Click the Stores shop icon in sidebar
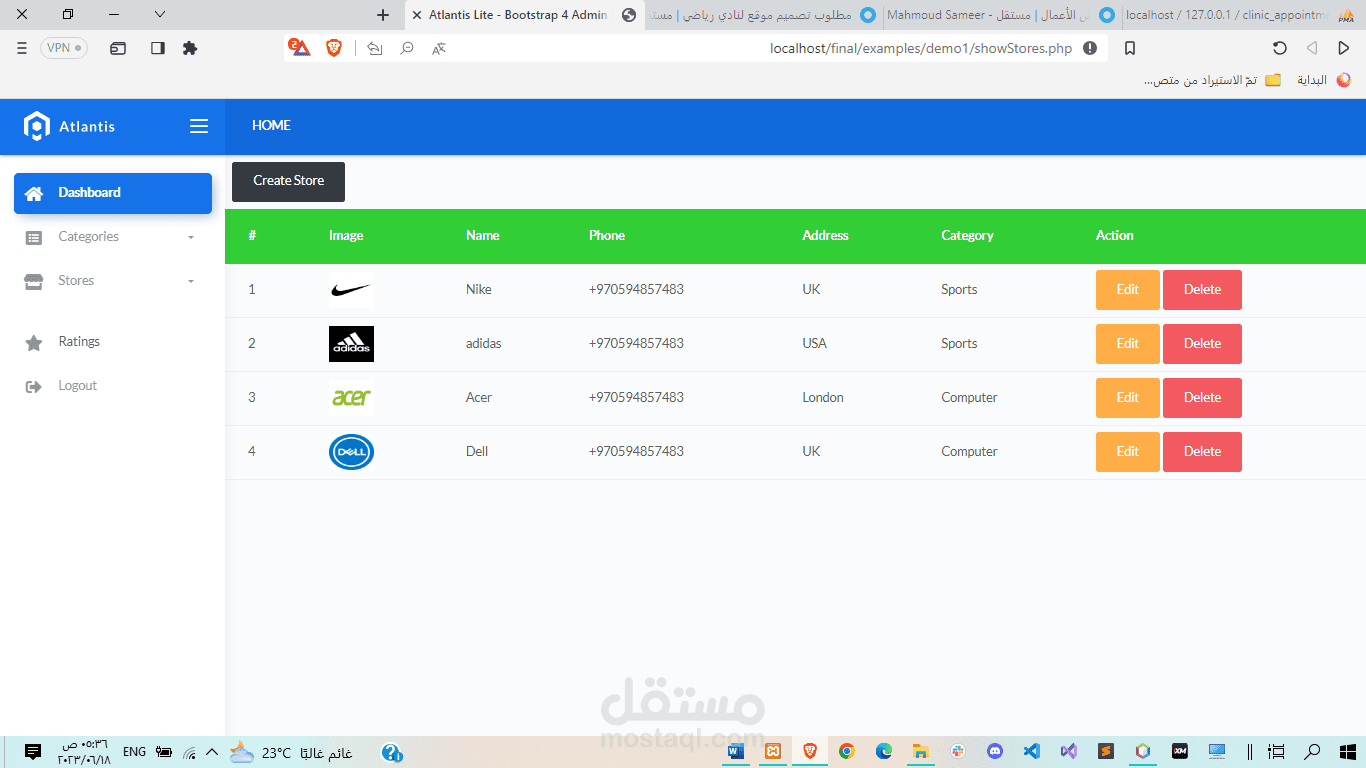 (34, 282)
